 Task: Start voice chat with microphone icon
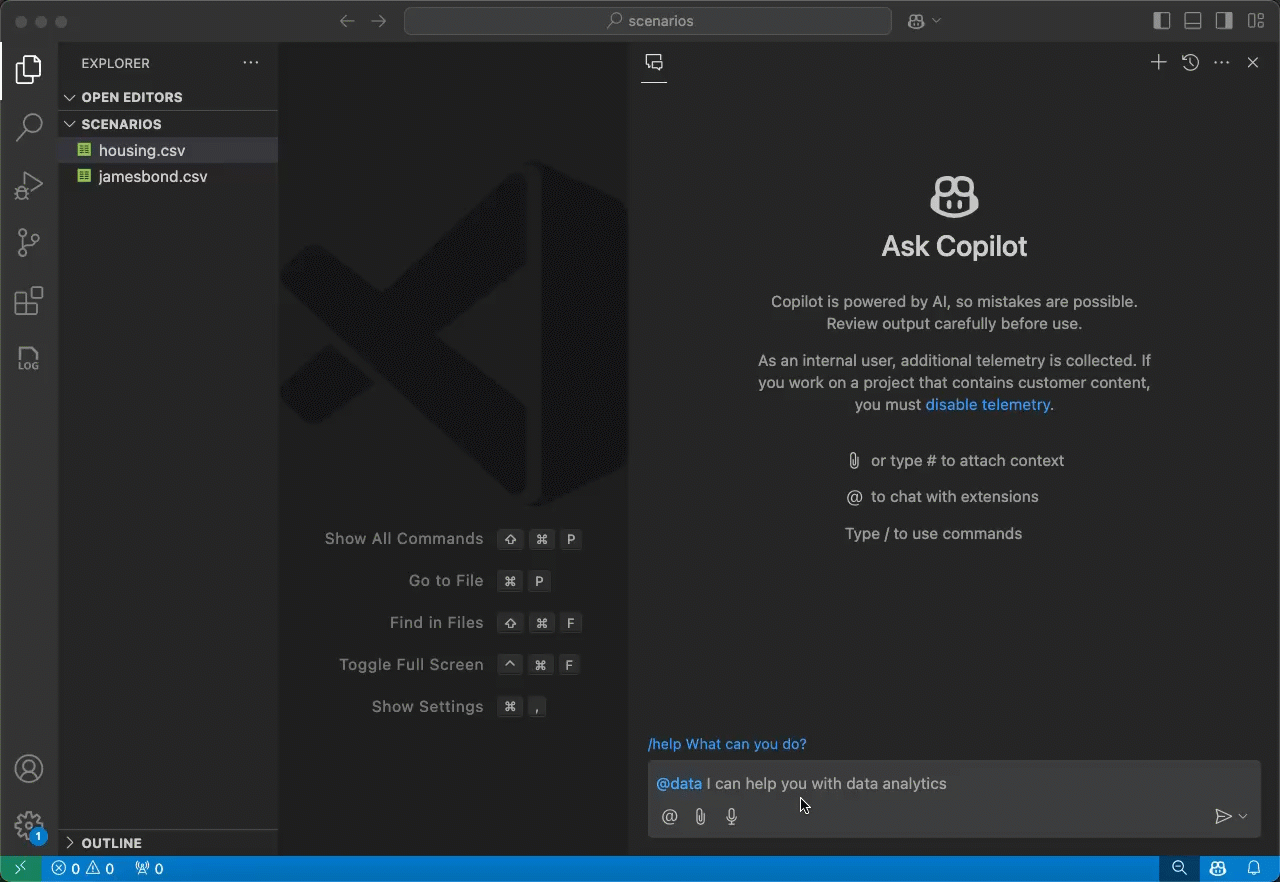pos(732,817)
